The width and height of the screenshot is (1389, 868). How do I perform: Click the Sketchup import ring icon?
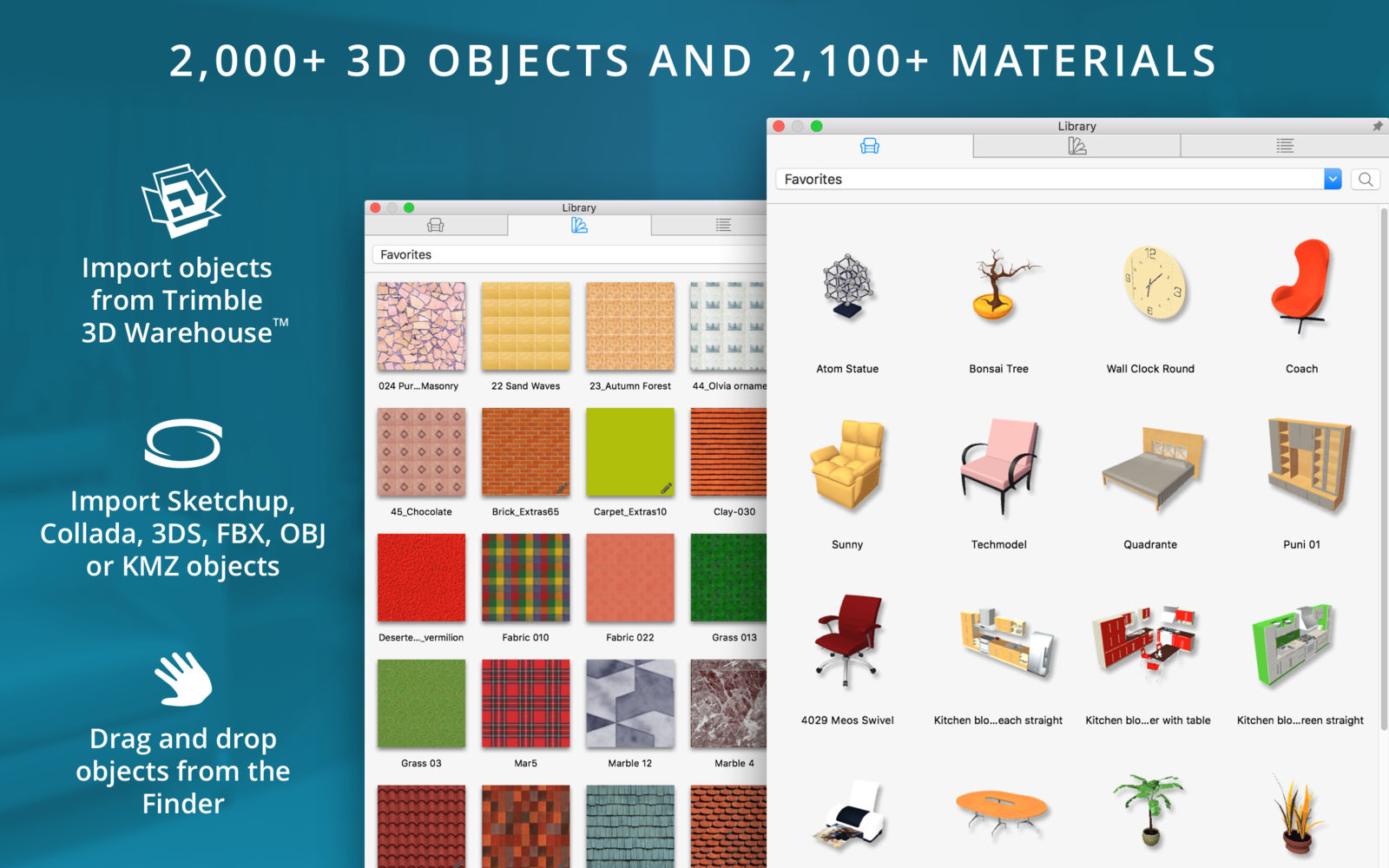[x=183, y=444]
